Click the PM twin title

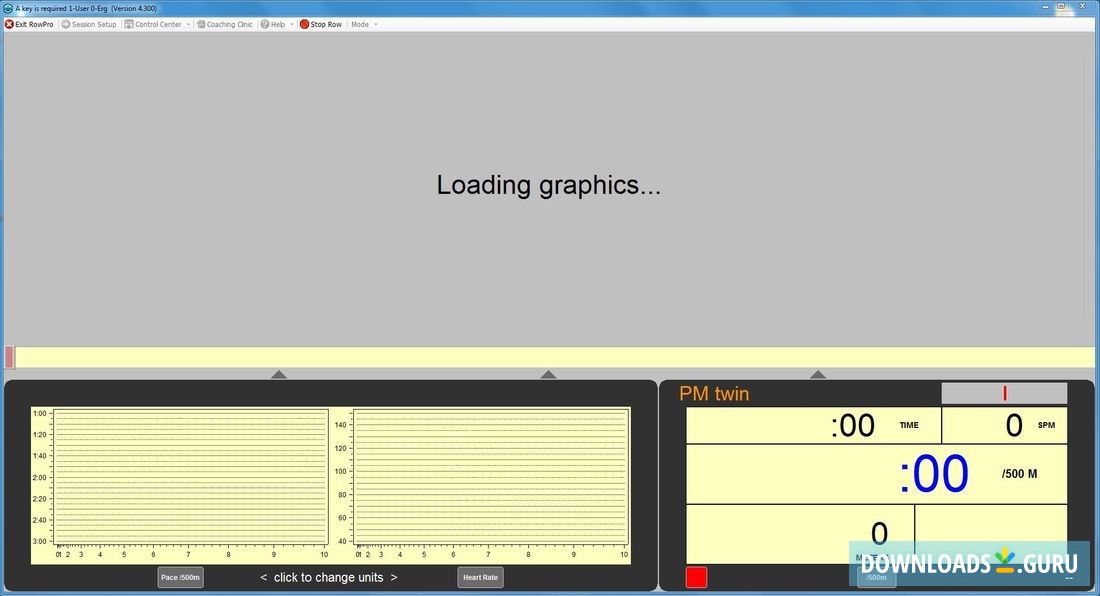[714, 393]
